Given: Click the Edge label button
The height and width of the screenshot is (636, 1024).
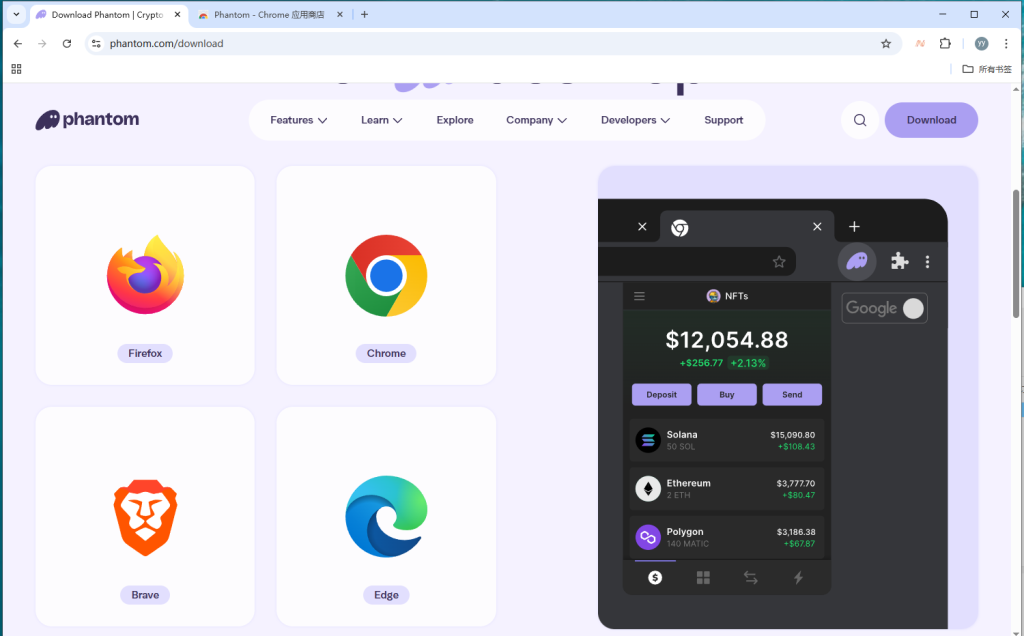Looking at the screenshot, I should click(386, 595).
